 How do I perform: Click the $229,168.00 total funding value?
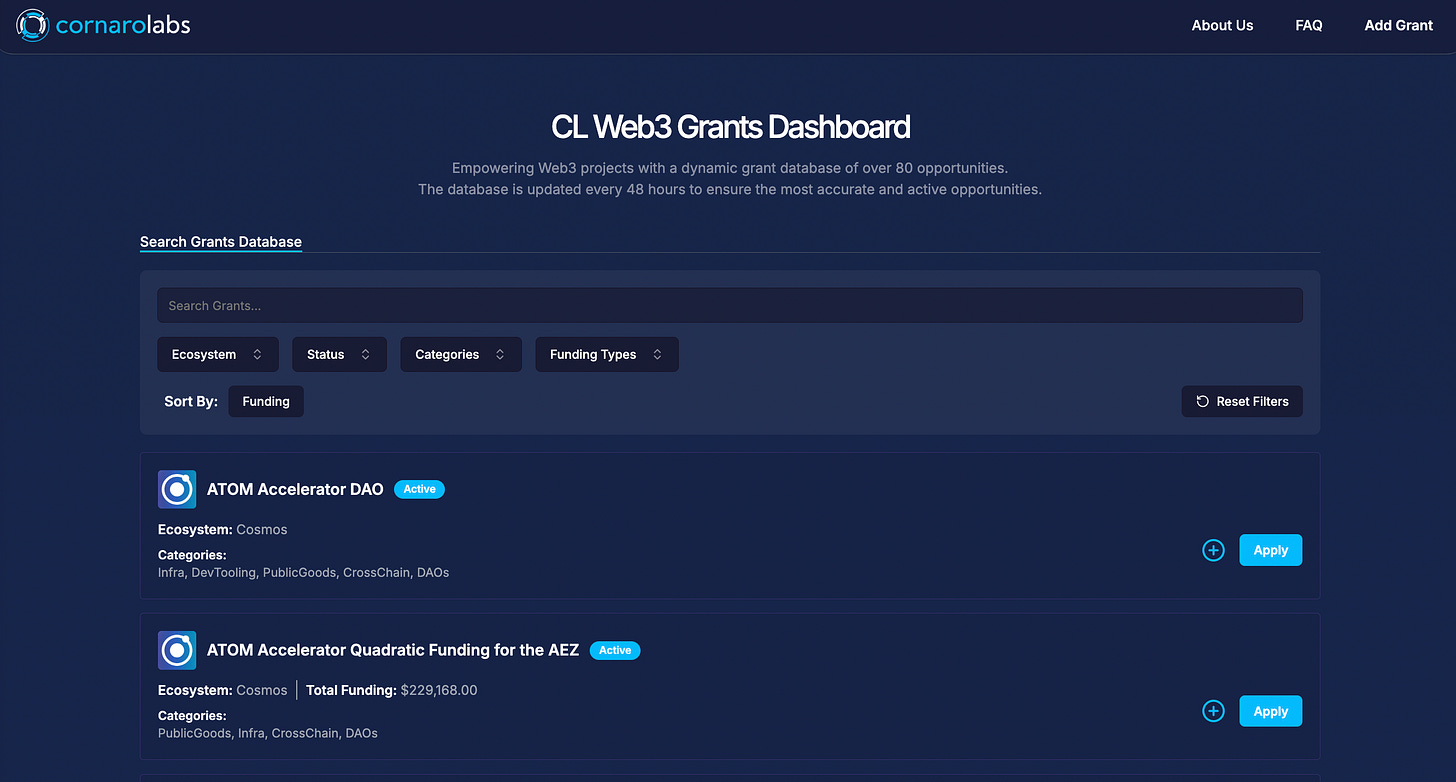point(439,690)
